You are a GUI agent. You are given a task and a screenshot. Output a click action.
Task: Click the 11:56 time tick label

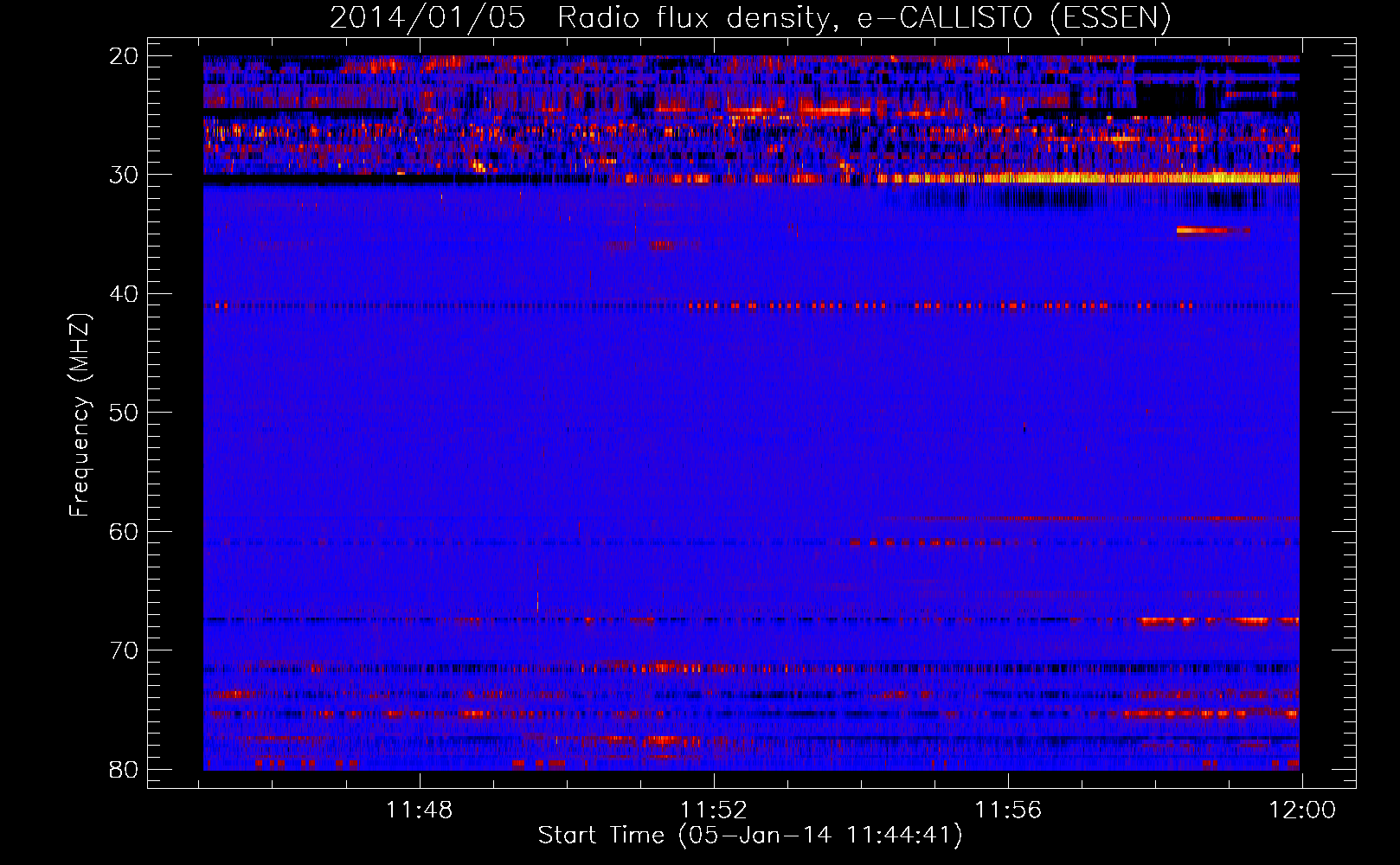pyautogui.click(x=1008, y=811)
